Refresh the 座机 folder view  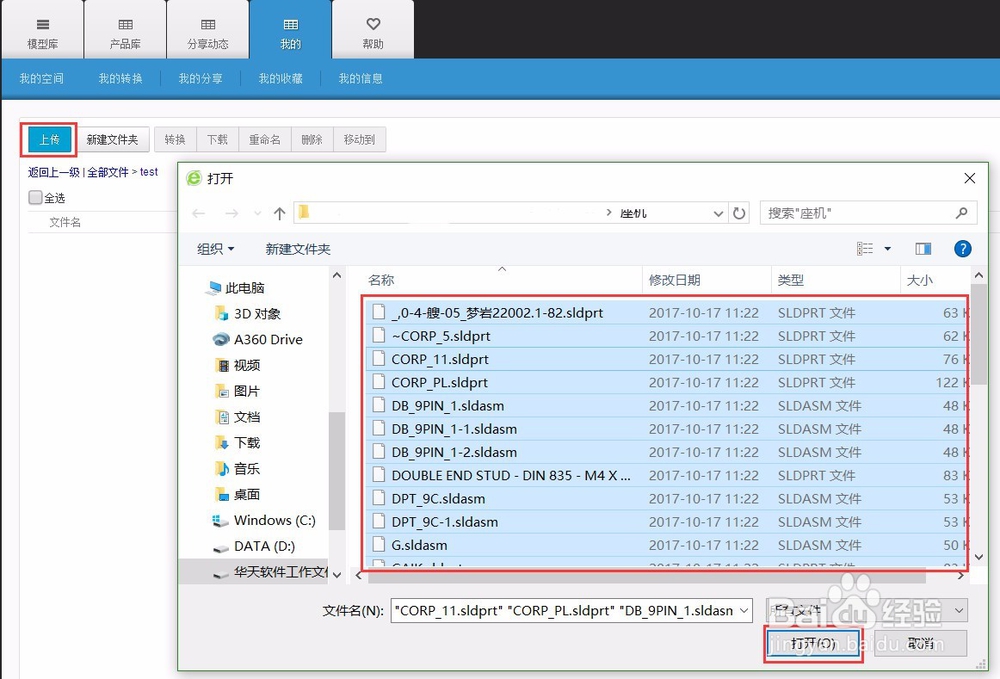(738, 212)
